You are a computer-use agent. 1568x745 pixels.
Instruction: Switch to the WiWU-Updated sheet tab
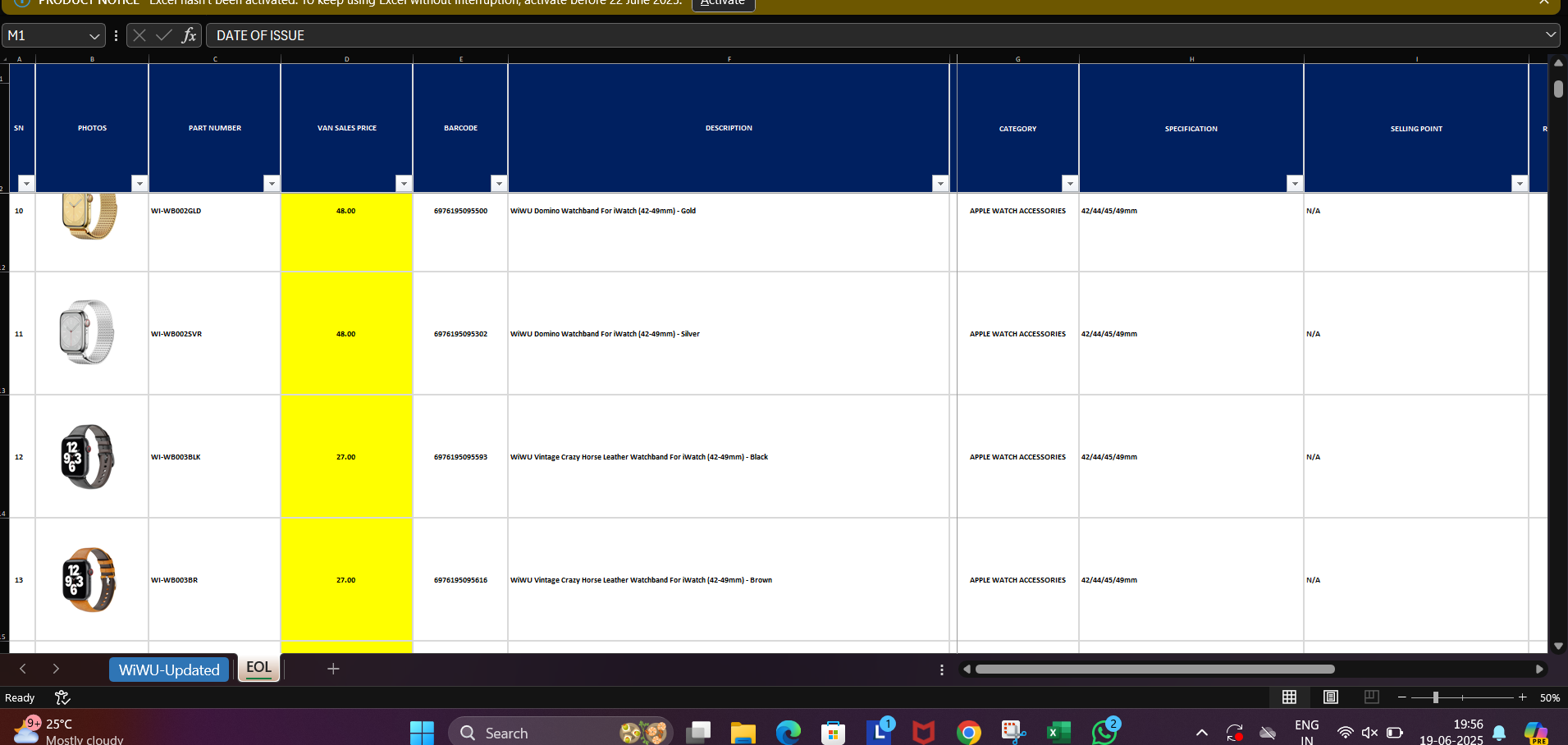coord(169,670)
